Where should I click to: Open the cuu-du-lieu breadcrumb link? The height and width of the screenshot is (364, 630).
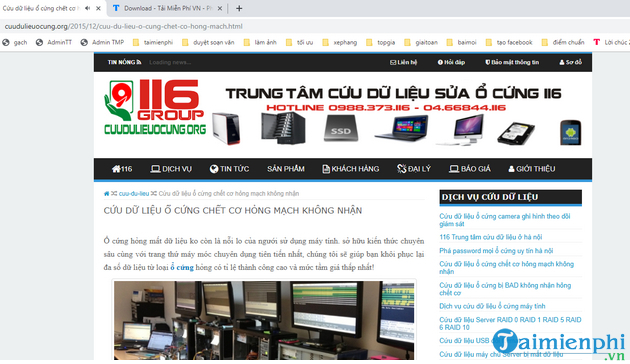(134, 194)
